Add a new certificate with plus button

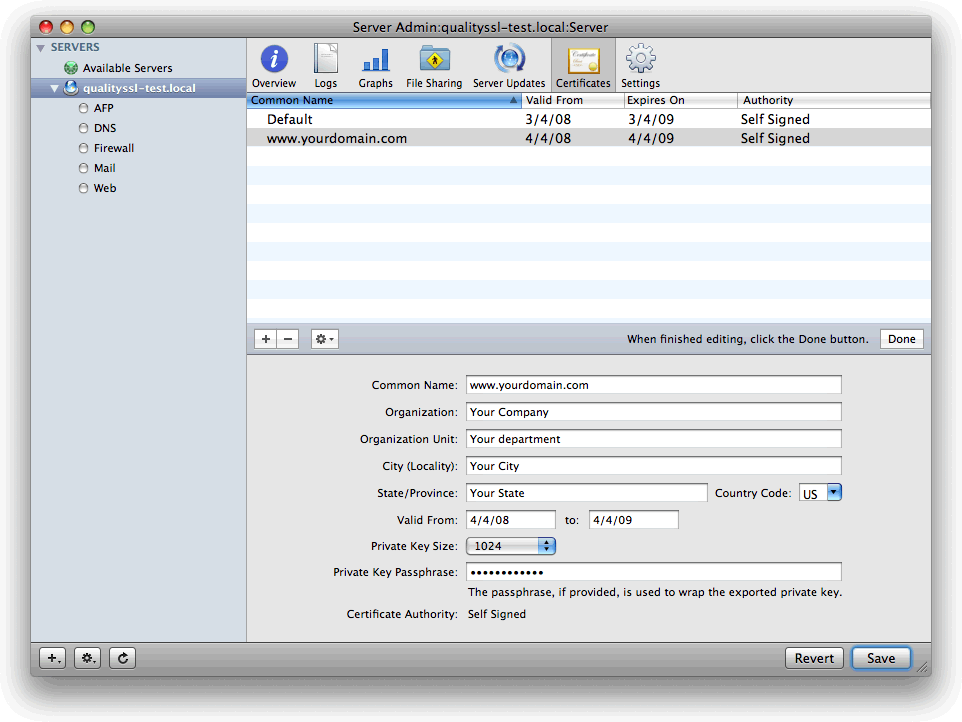[265, 339]
